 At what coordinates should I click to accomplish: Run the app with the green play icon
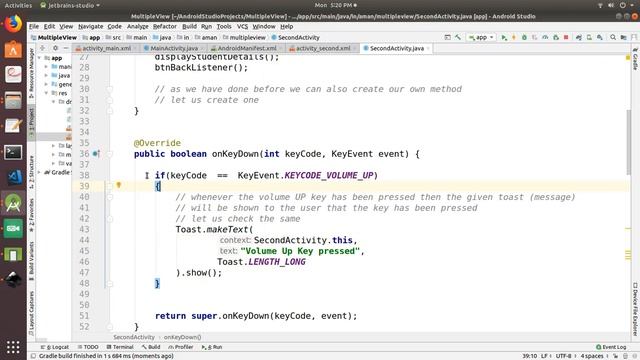point(504,38)
